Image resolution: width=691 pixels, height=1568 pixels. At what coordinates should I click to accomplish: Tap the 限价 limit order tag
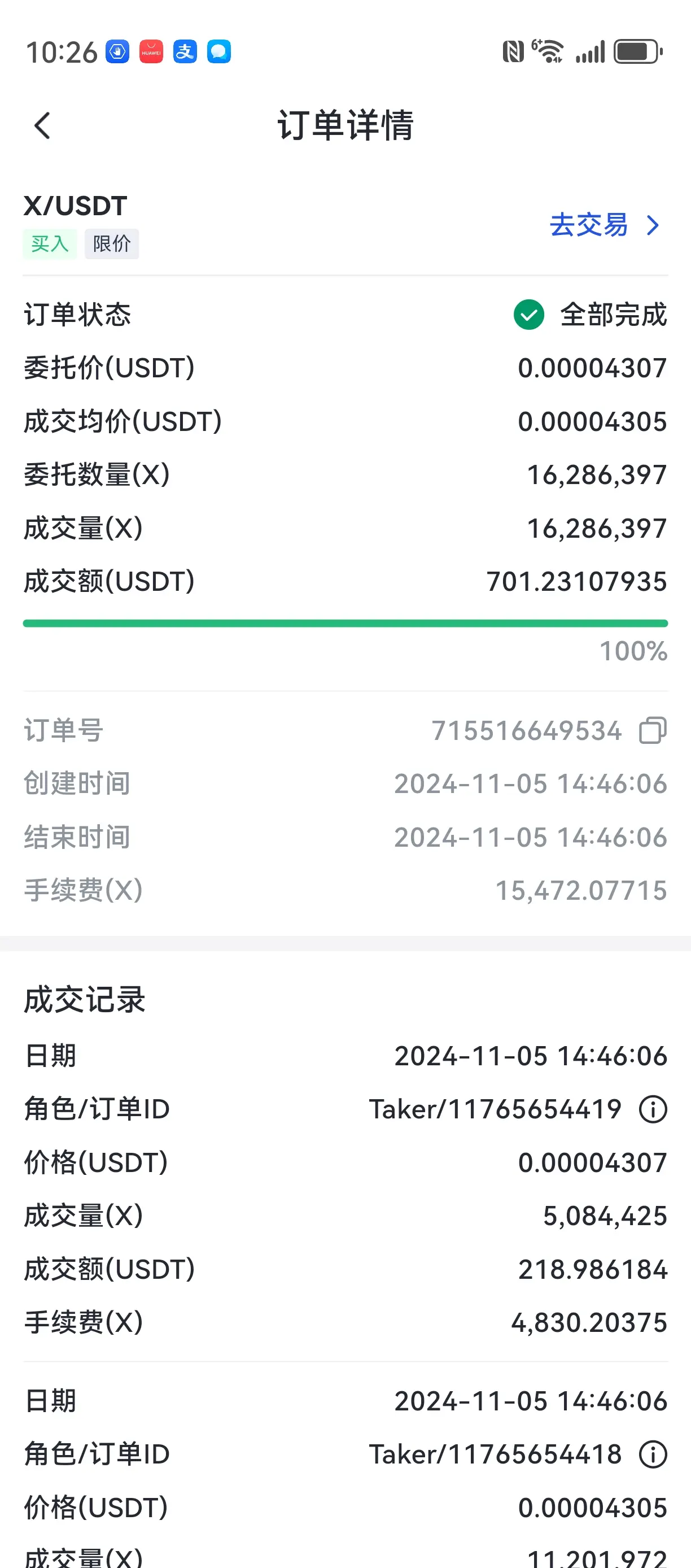tap(112, 244)
